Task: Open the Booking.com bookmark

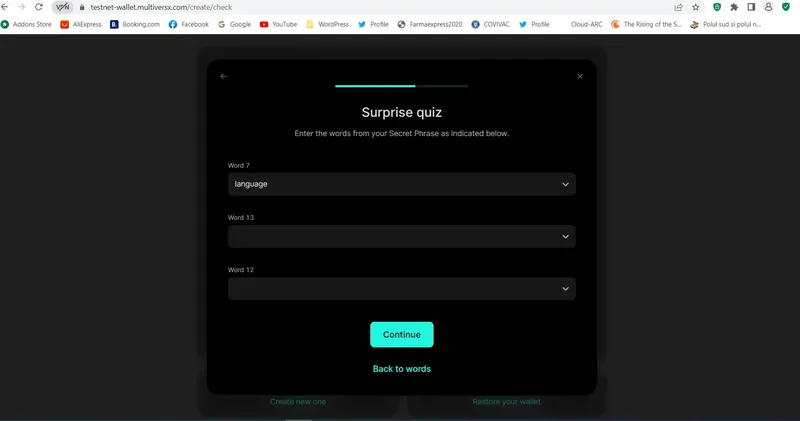Action: (x=135, y=24)
